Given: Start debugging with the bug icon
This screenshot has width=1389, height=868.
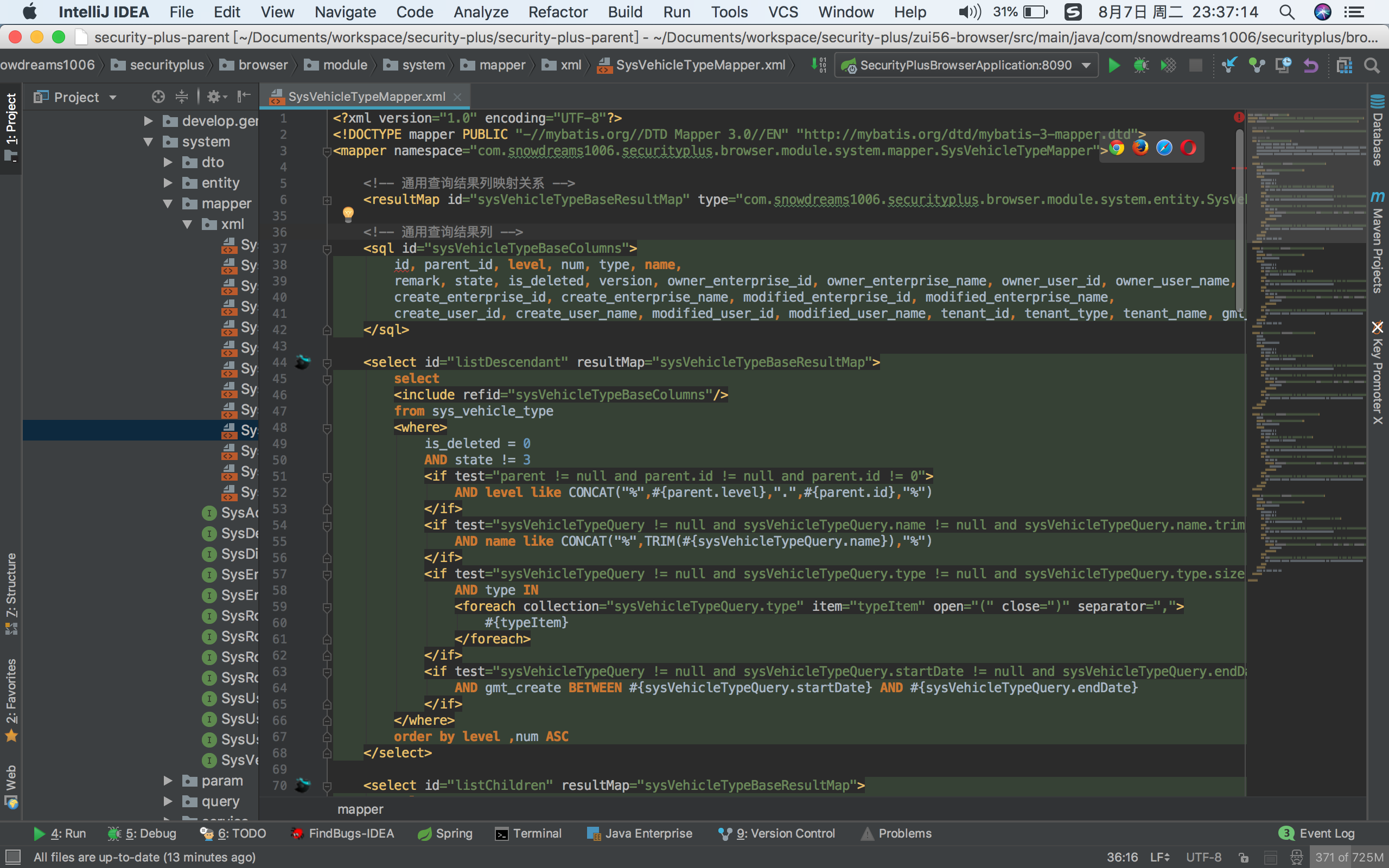Looking at the screenshot, I should (1141, 66).
